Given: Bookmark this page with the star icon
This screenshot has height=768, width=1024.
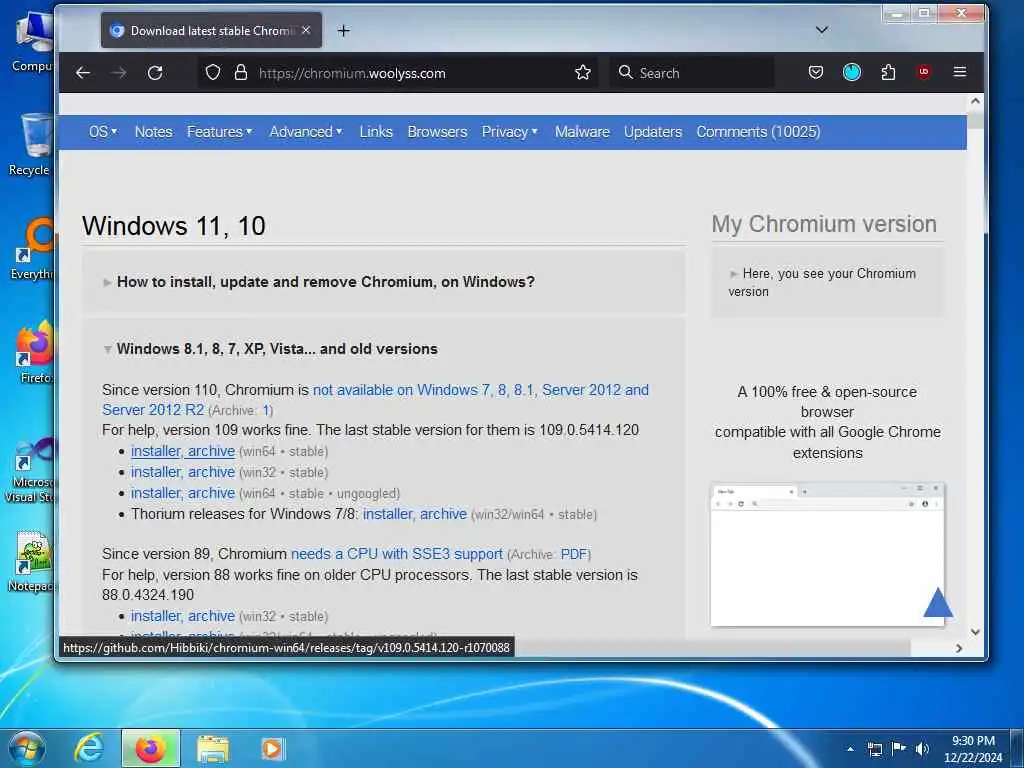Looking at the screenshot, I should coord(583,72).
